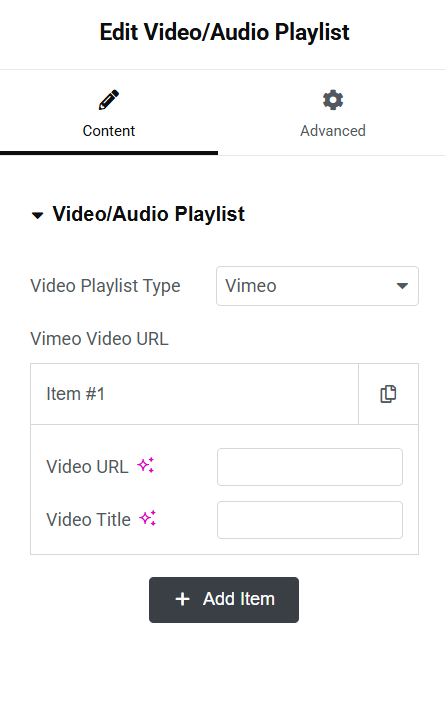
Task: Collapse the Item #1 repeater row
Action: [x=194, y=394]
